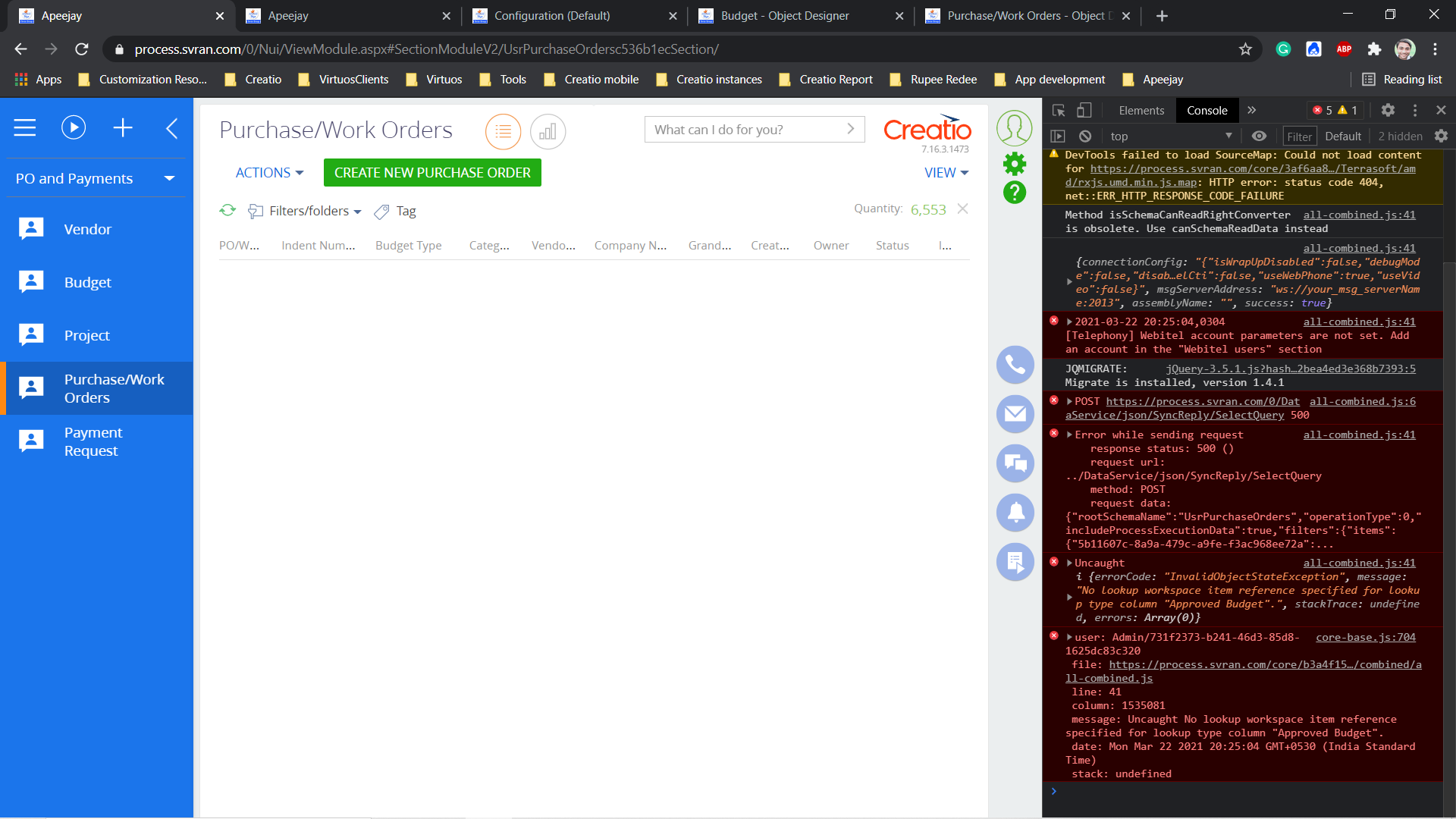The width and height of the screenshot is (1456, 819).
Task: Reload the current page
Action: [82, 49]
